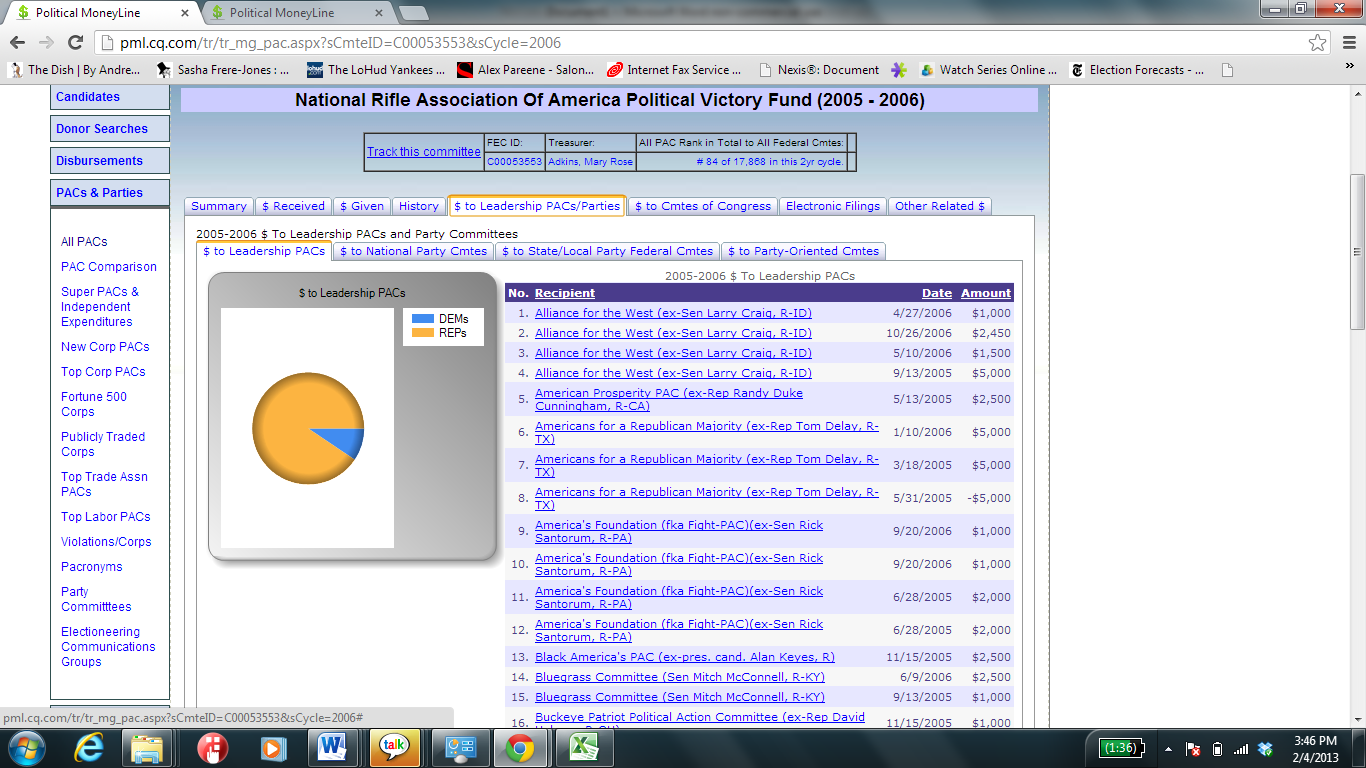Open Super PACs & Independent Expenditures
The width and height of the screenshot is (1366, 768).
click(100, 307)
